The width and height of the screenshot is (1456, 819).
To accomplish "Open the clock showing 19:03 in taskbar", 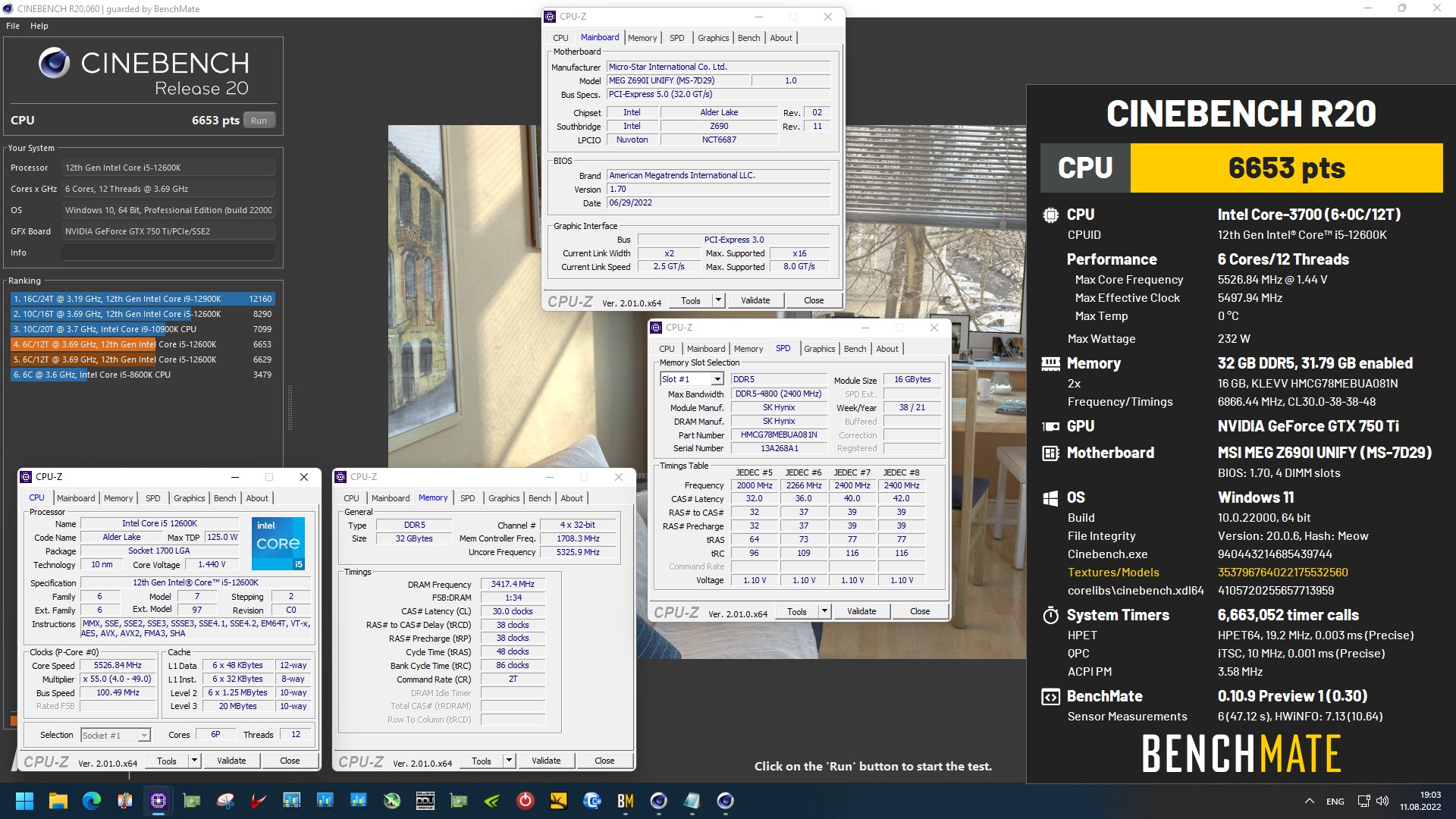I will coord(1420,801).
